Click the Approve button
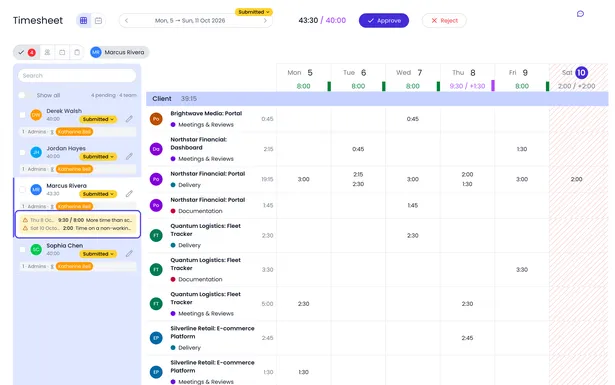Viewport: 615px width, 385px height. pos(384,20)
